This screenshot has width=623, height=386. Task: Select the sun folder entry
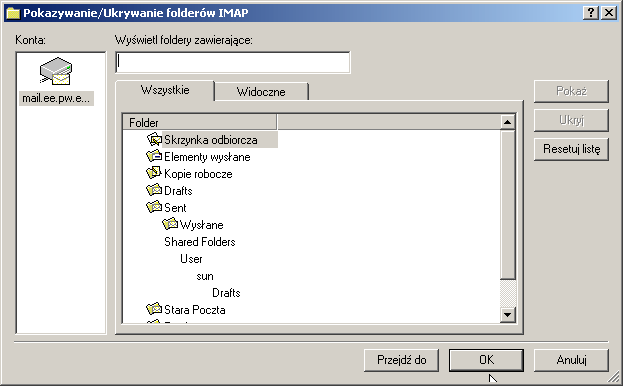pyautogui.click(x=205, y=276)
